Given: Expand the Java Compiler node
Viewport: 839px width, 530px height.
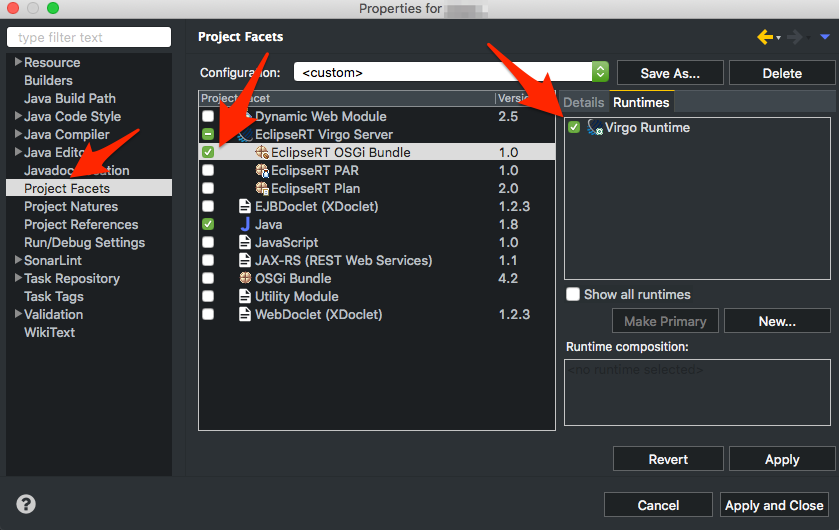Looking at the screenshot, I should click(x=18, y=134).
